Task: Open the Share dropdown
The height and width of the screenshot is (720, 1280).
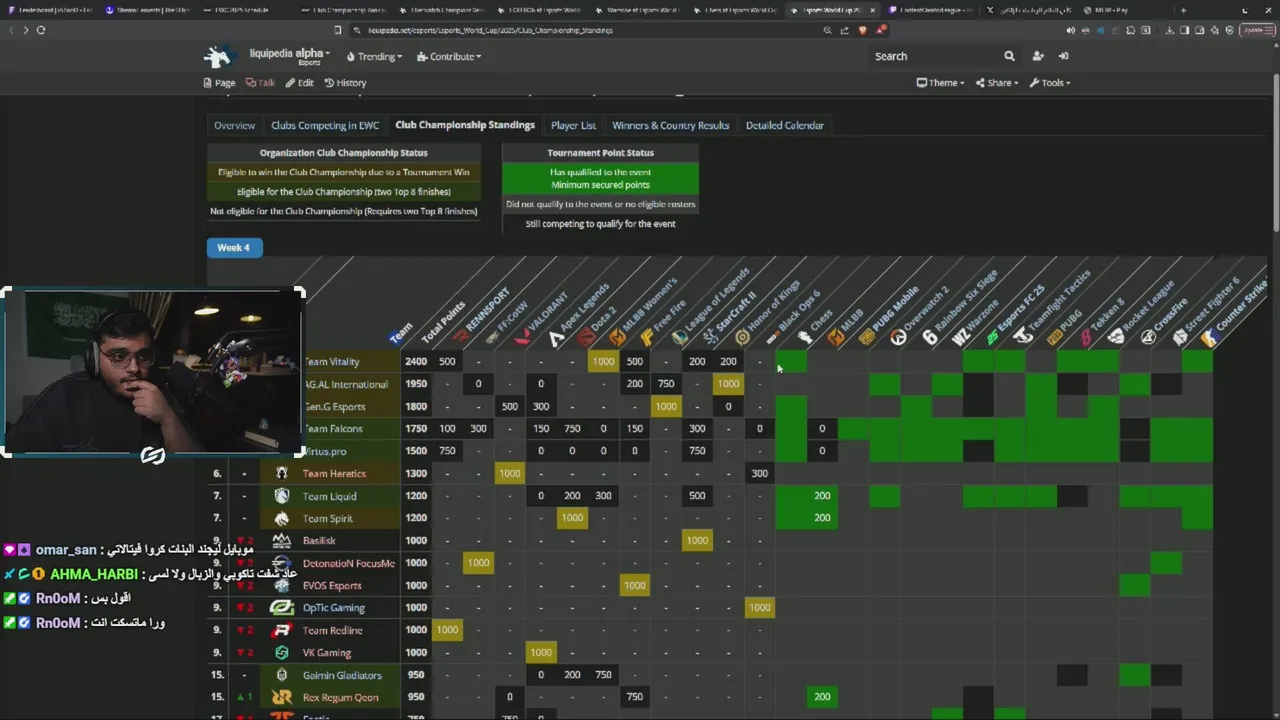Action: pyautogui.click(x=997, y=83)
